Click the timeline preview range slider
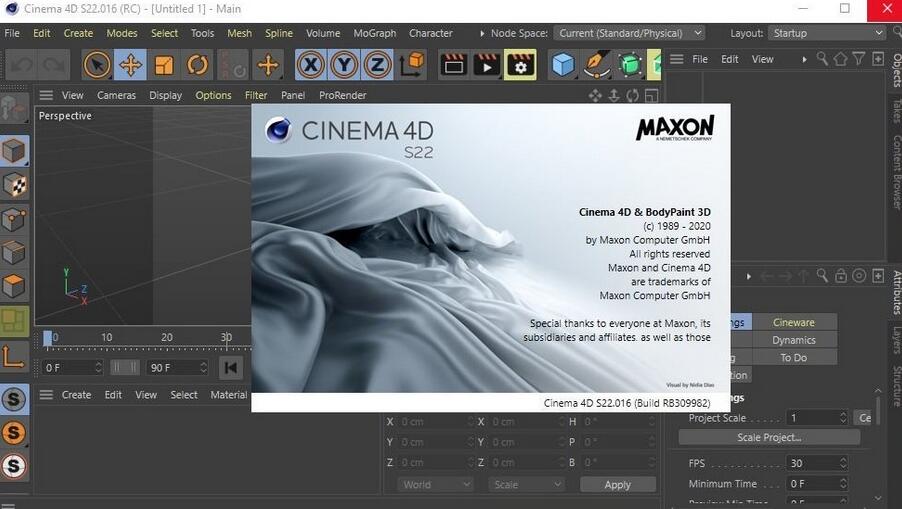The image size is (902, 509). pyautogui.click(x=124, y=368)
